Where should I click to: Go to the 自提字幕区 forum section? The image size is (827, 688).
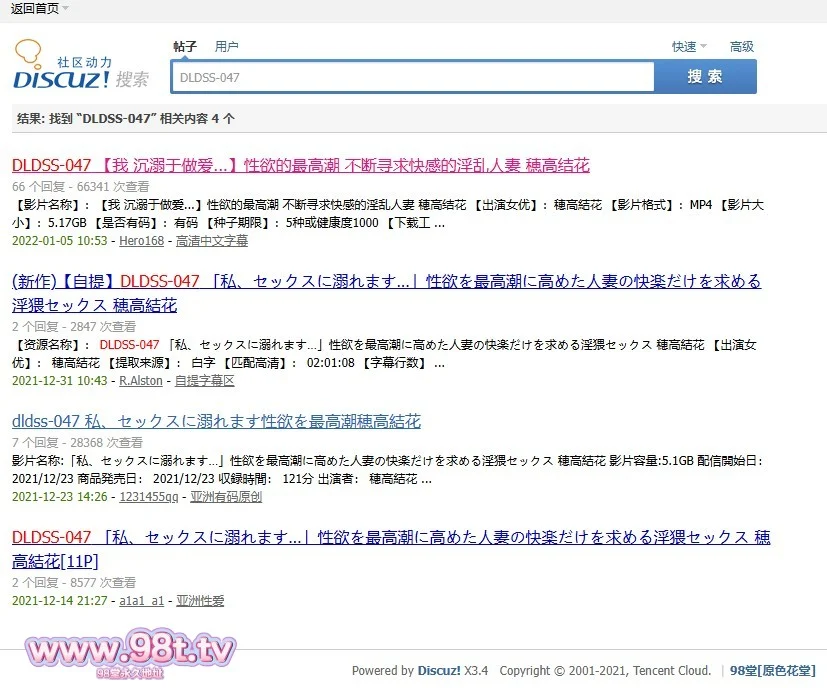tap(204, 381)
